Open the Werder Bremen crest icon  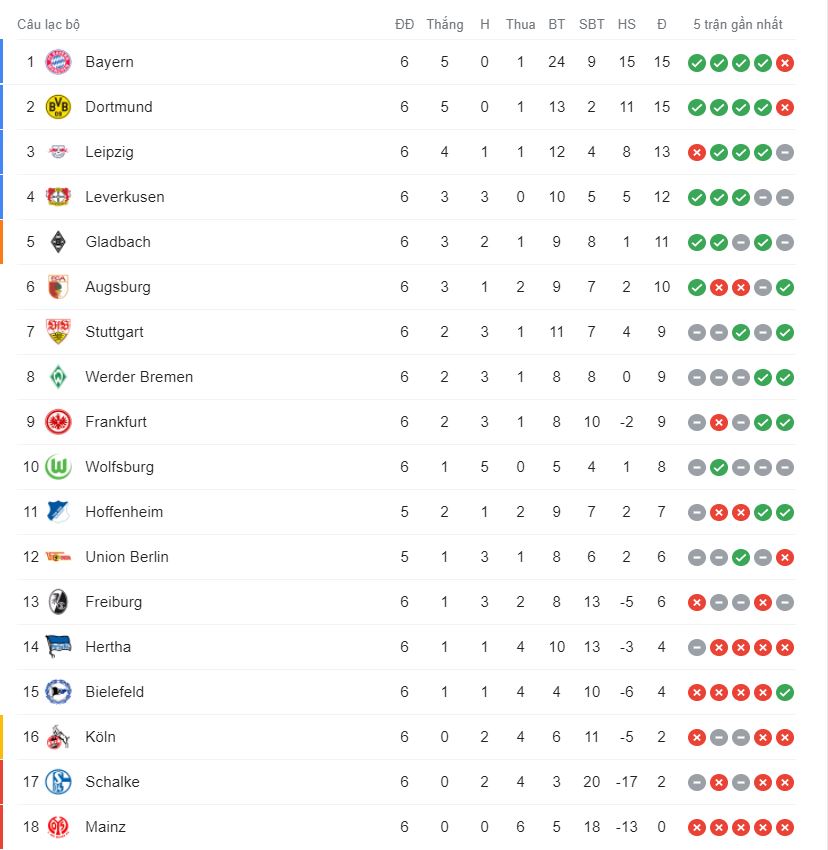[58, 377]
